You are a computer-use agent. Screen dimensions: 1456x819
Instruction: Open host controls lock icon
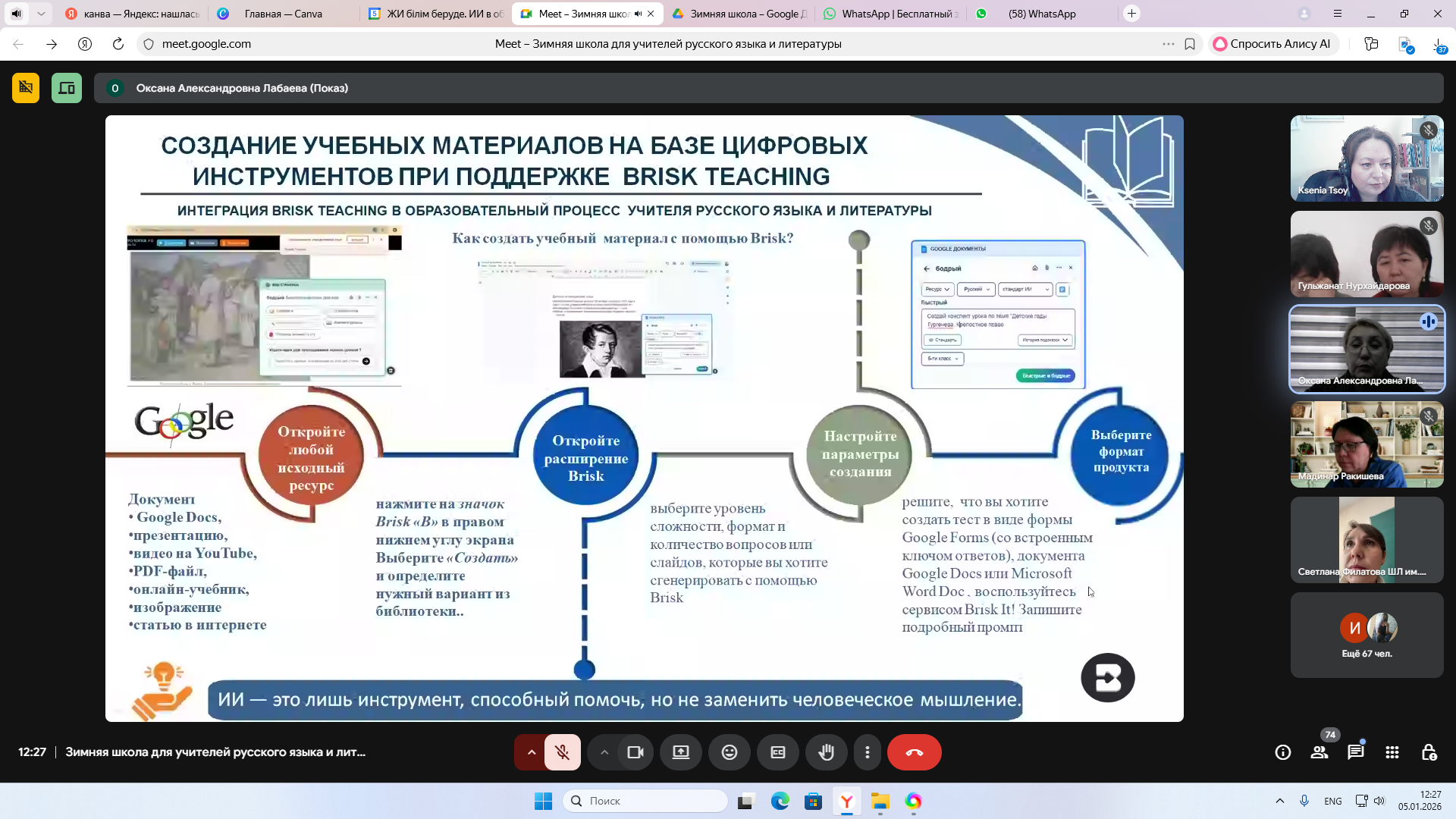[1429, 752]
